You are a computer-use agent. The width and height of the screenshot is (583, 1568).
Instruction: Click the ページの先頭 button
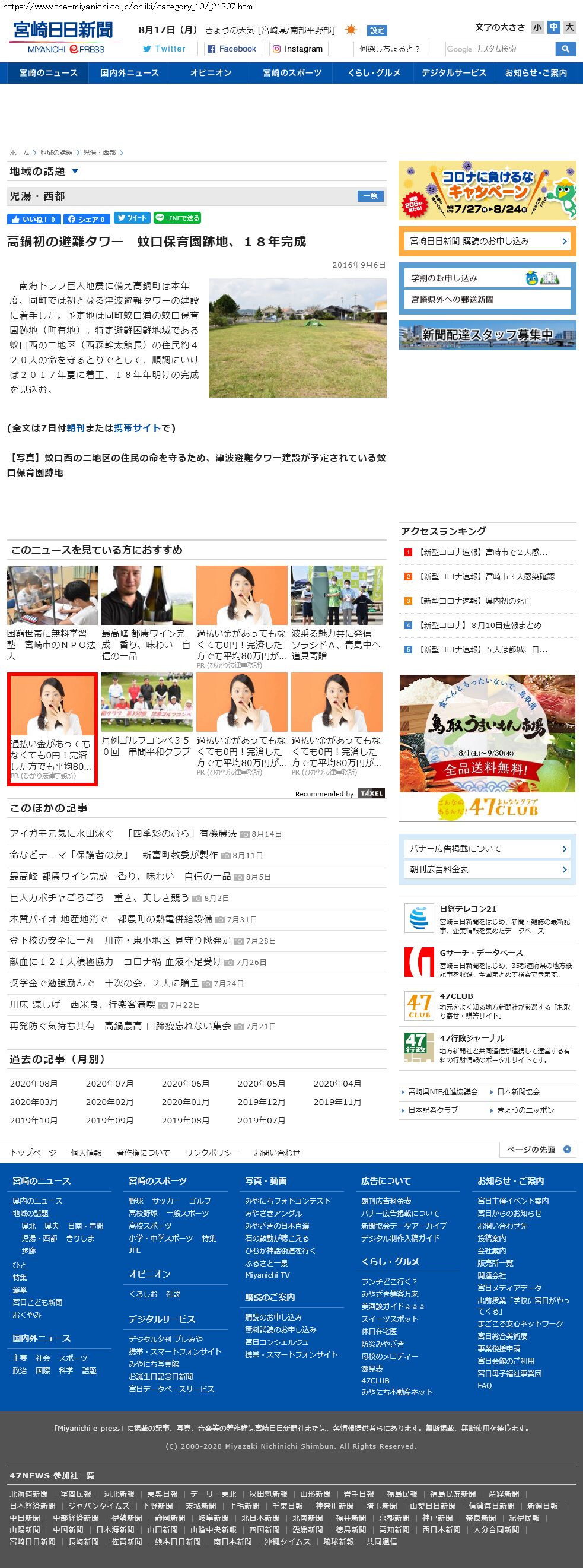[537, 1149]
